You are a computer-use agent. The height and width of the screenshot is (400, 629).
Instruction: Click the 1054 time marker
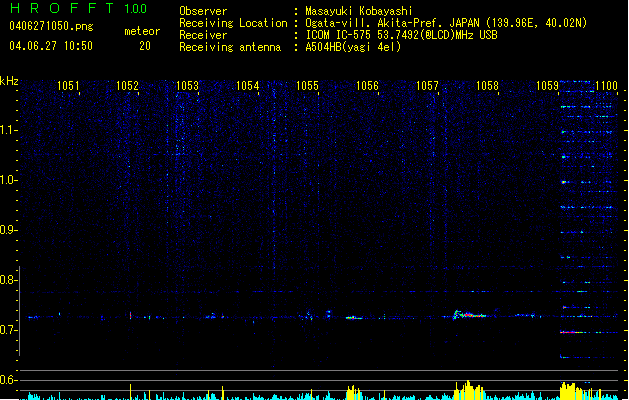click(x=248, y=86)
